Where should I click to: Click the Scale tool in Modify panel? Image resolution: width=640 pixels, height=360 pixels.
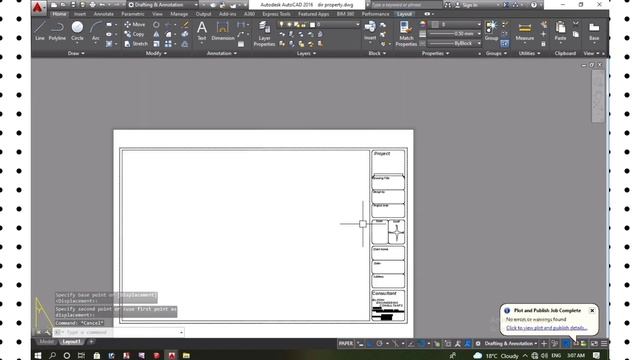click(x=156, y=44)
